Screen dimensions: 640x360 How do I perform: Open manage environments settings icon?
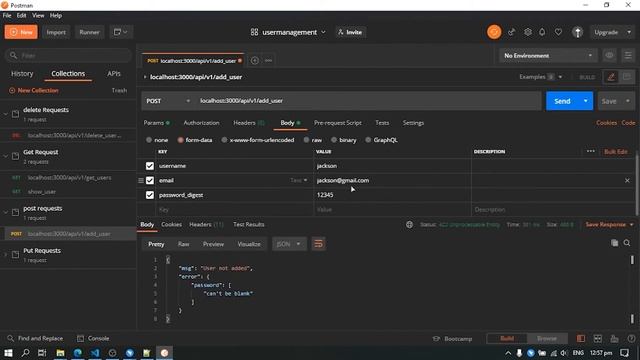pyautogui.click(x=628, y=56)
